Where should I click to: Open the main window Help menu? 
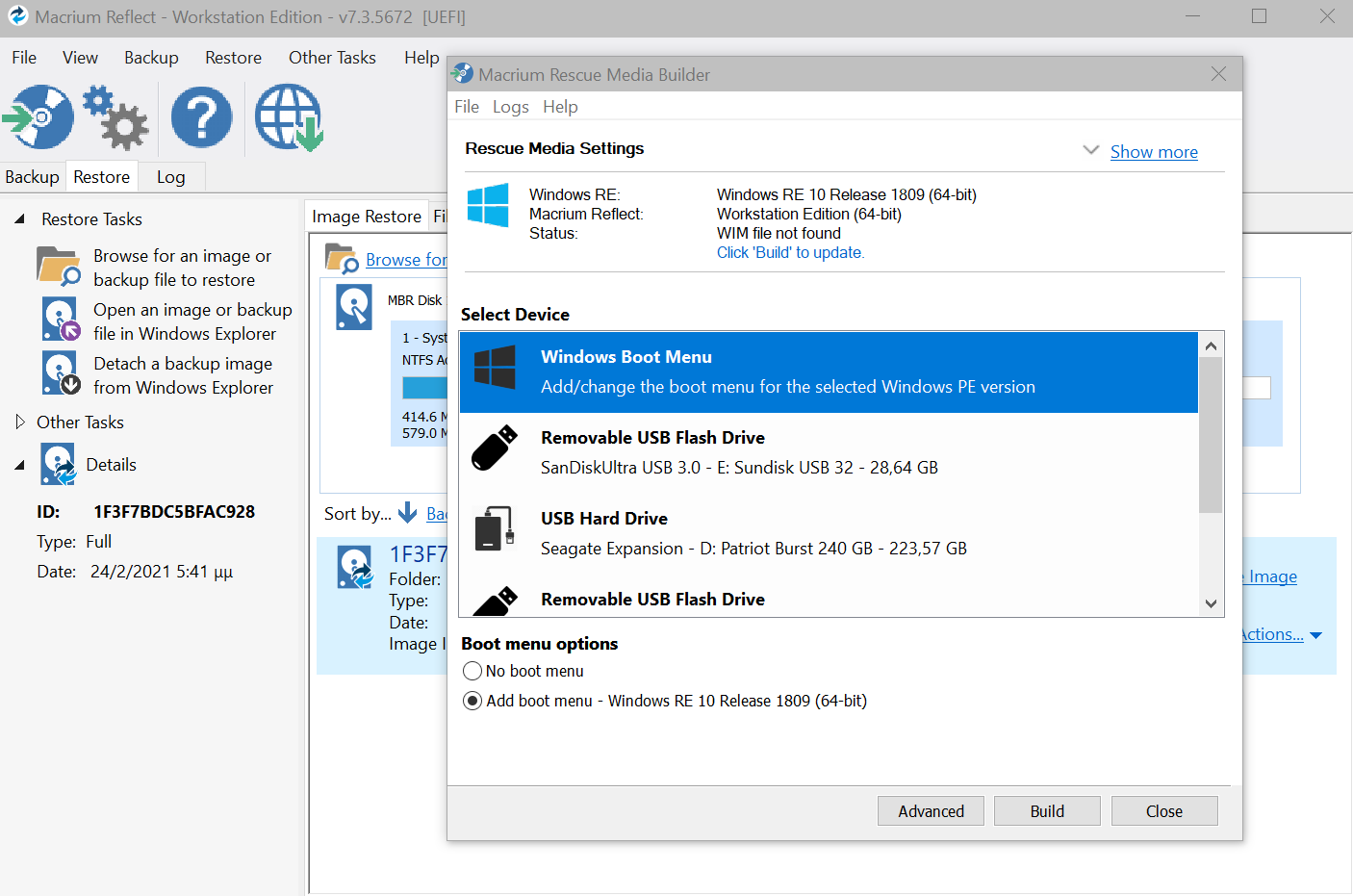pyautogui.click(x=421, y=58)
